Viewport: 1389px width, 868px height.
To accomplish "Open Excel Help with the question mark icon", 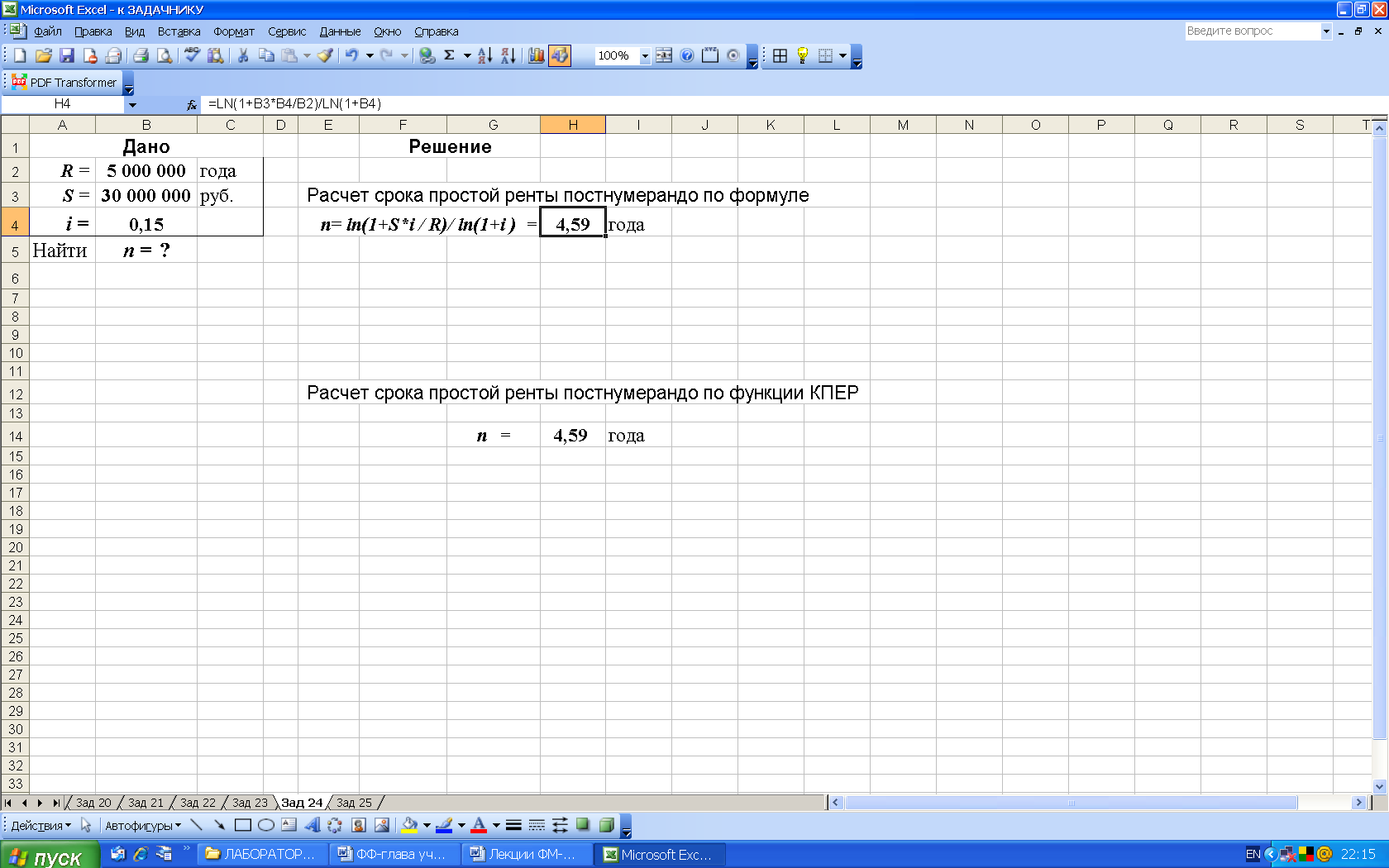I will (687, 55).
